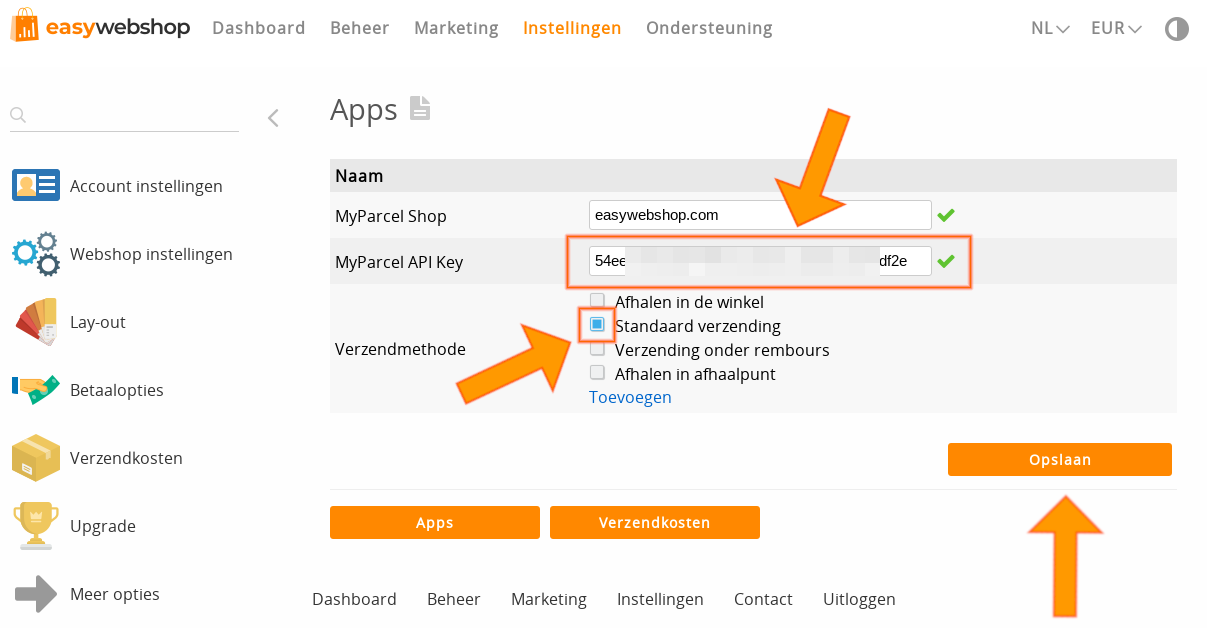Click the easywebshop logo icon

click(x=25, y=26)
